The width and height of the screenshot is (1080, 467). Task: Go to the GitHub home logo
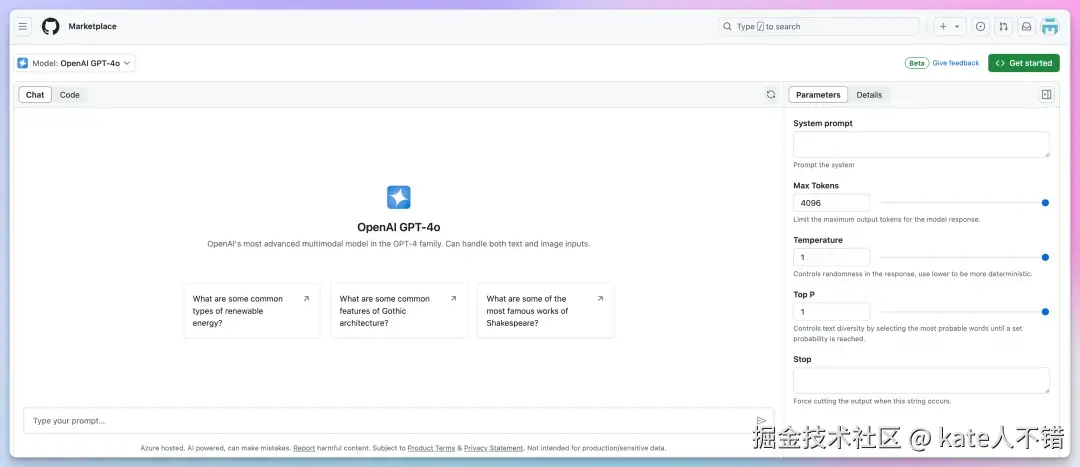(x=50, y=26)
